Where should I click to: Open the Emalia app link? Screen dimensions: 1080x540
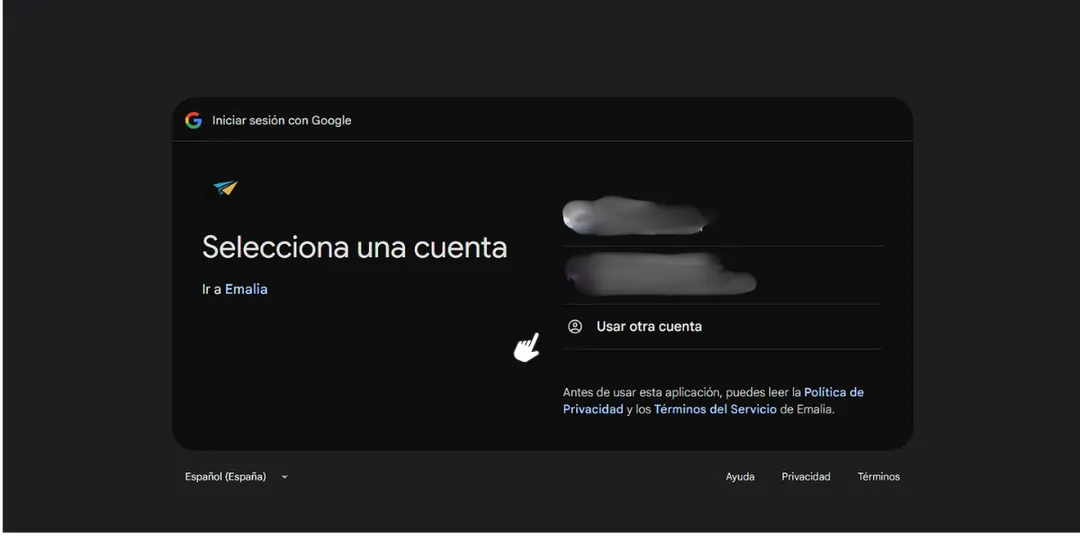click(246, 289)
